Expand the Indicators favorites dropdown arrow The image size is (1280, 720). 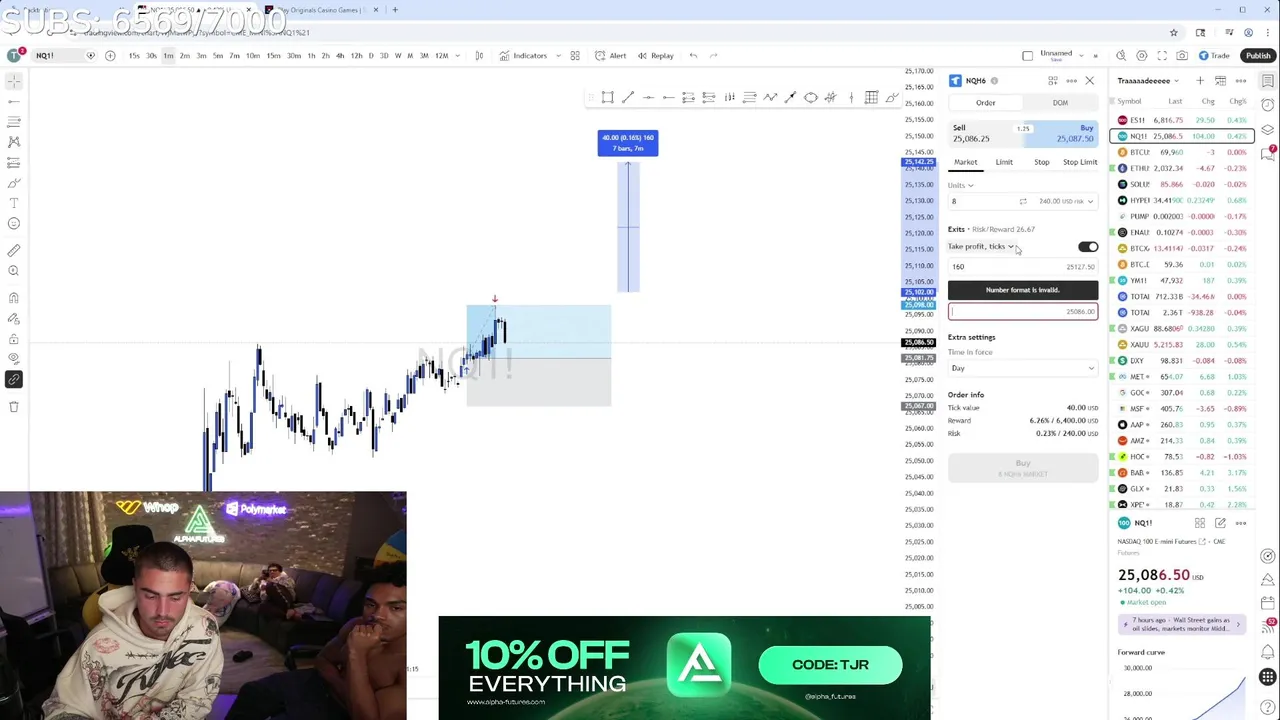tap(558, 56)
